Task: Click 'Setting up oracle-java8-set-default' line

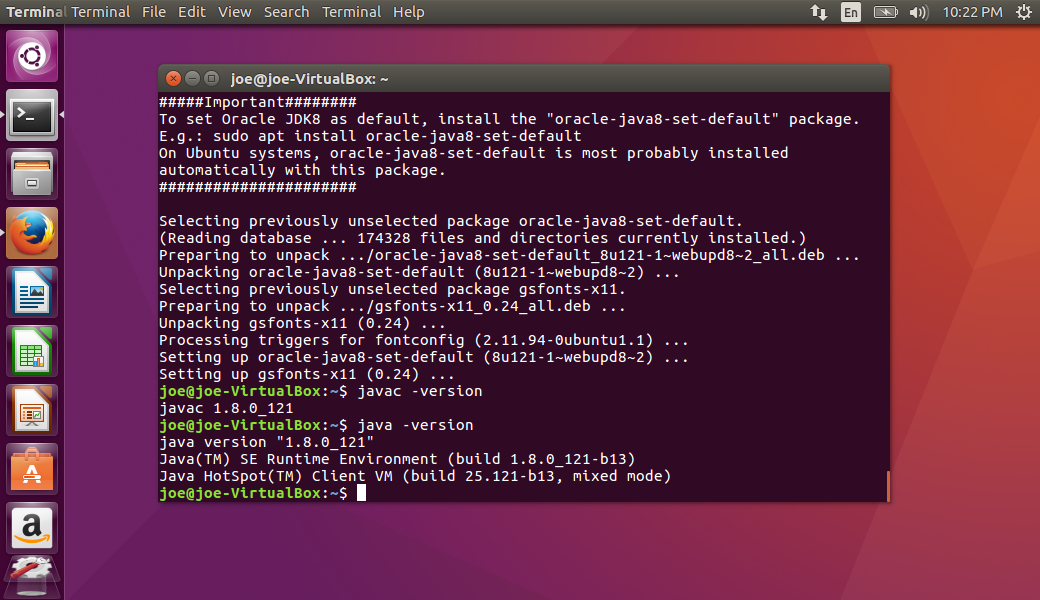Action: pos(424,357)
